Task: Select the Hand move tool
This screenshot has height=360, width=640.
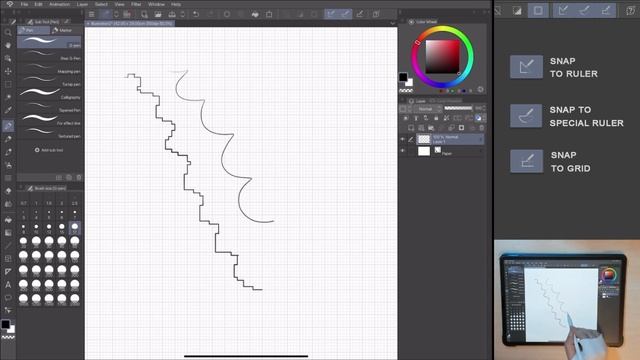Action: click(x=8, y=45)
